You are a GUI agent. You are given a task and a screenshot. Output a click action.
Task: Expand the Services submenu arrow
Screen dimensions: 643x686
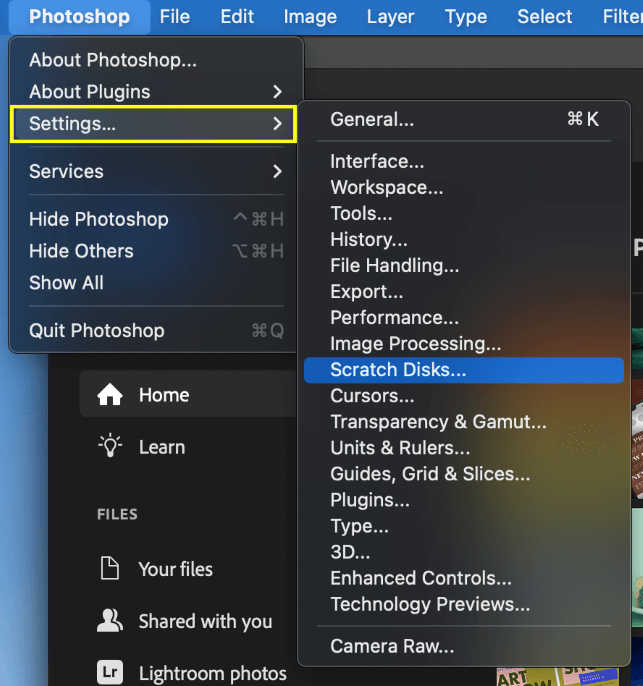tap(277, 172)
